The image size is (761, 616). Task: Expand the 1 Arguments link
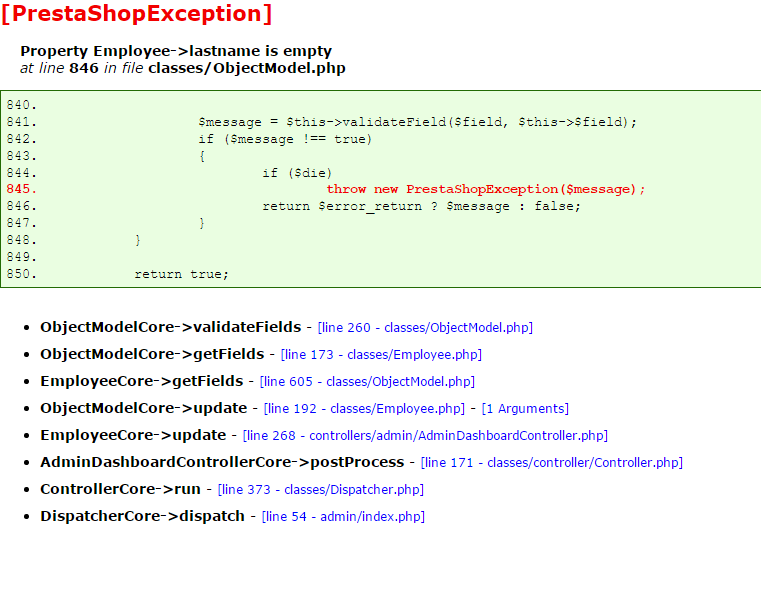525,409
